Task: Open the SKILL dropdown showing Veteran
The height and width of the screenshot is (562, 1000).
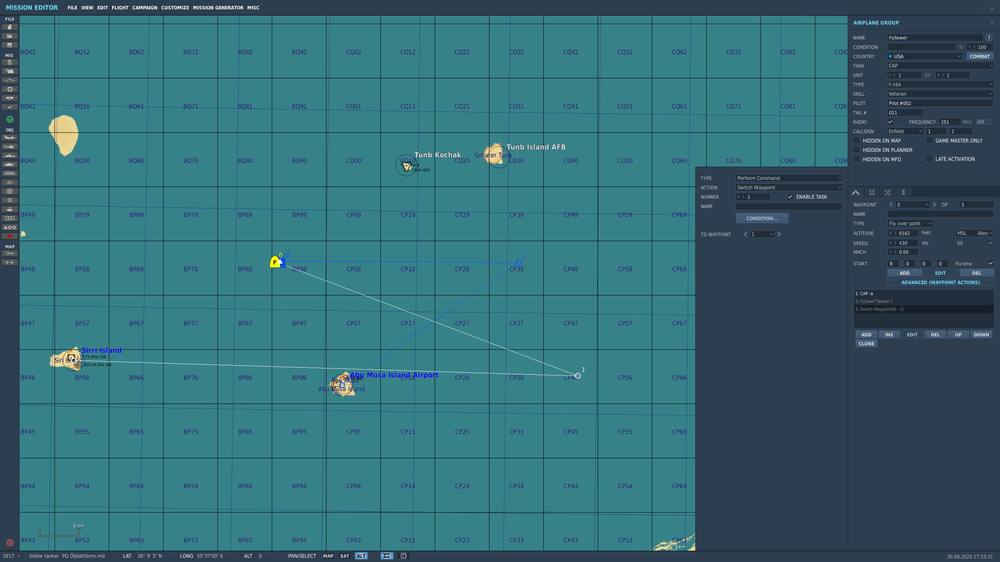Action: (940, 94)
